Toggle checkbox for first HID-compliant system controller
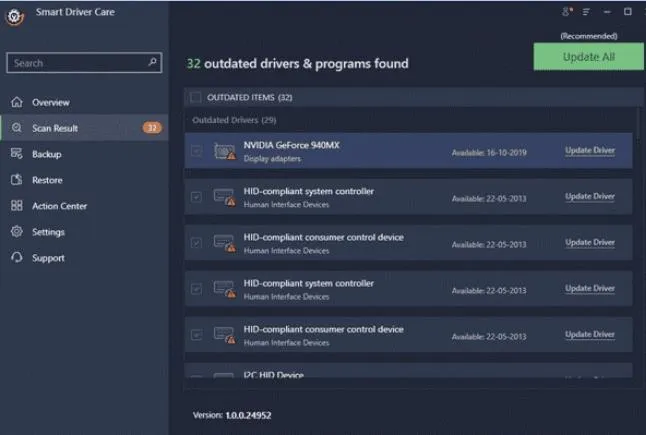 [196, 197]
